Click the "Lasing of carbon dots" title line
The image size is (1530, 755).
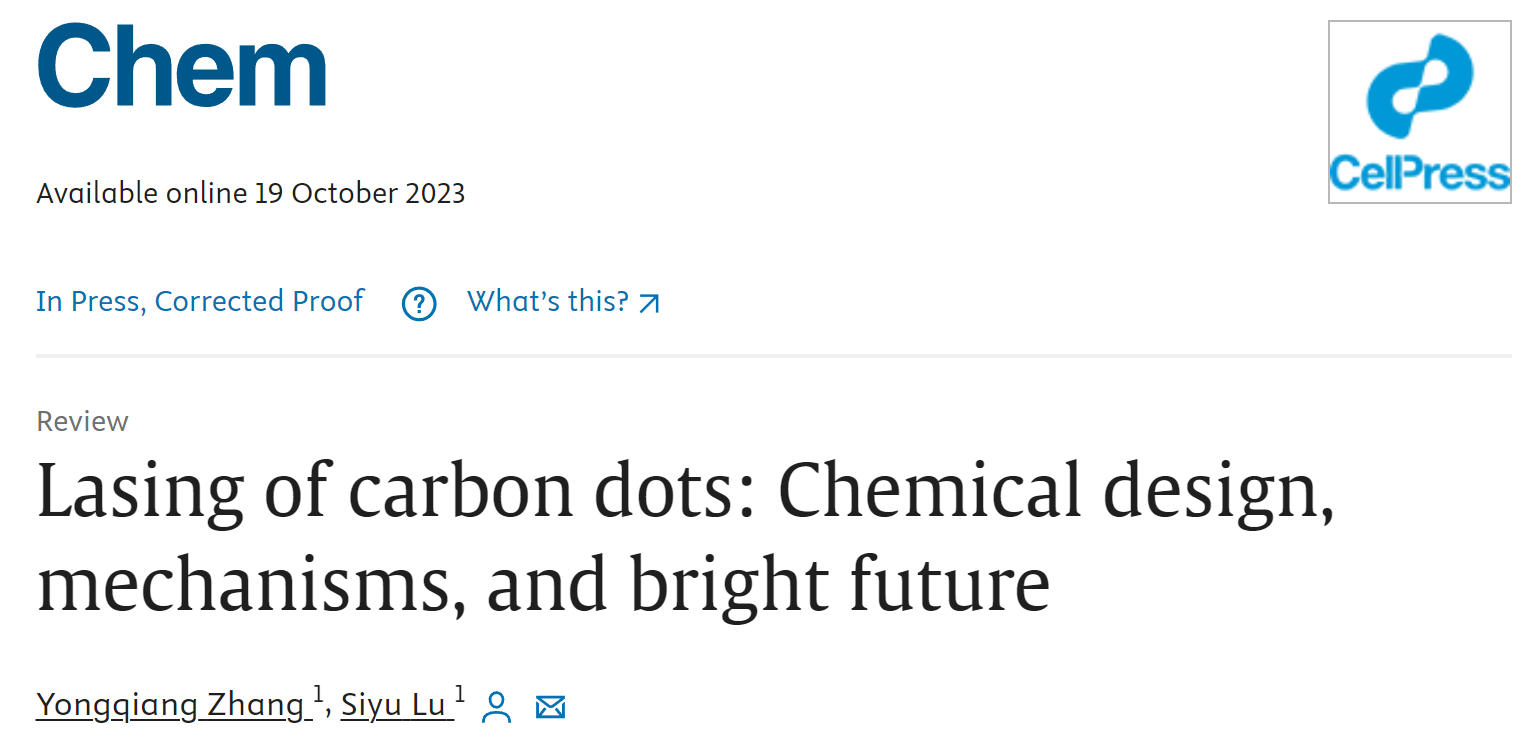(686, 493)
